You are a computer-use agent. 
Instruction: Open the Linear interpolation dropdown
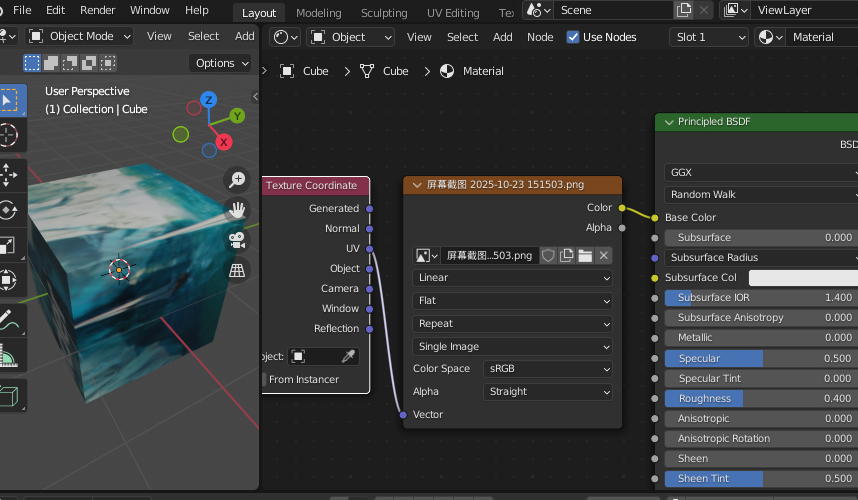click(x=512, y=278)
